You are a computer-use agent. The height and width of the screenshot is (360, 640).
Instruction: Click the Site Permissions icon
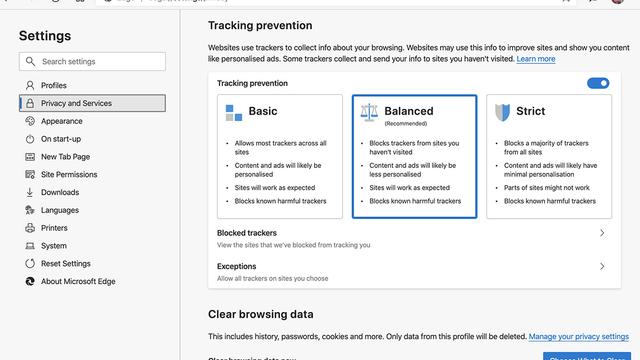[30, 174]
